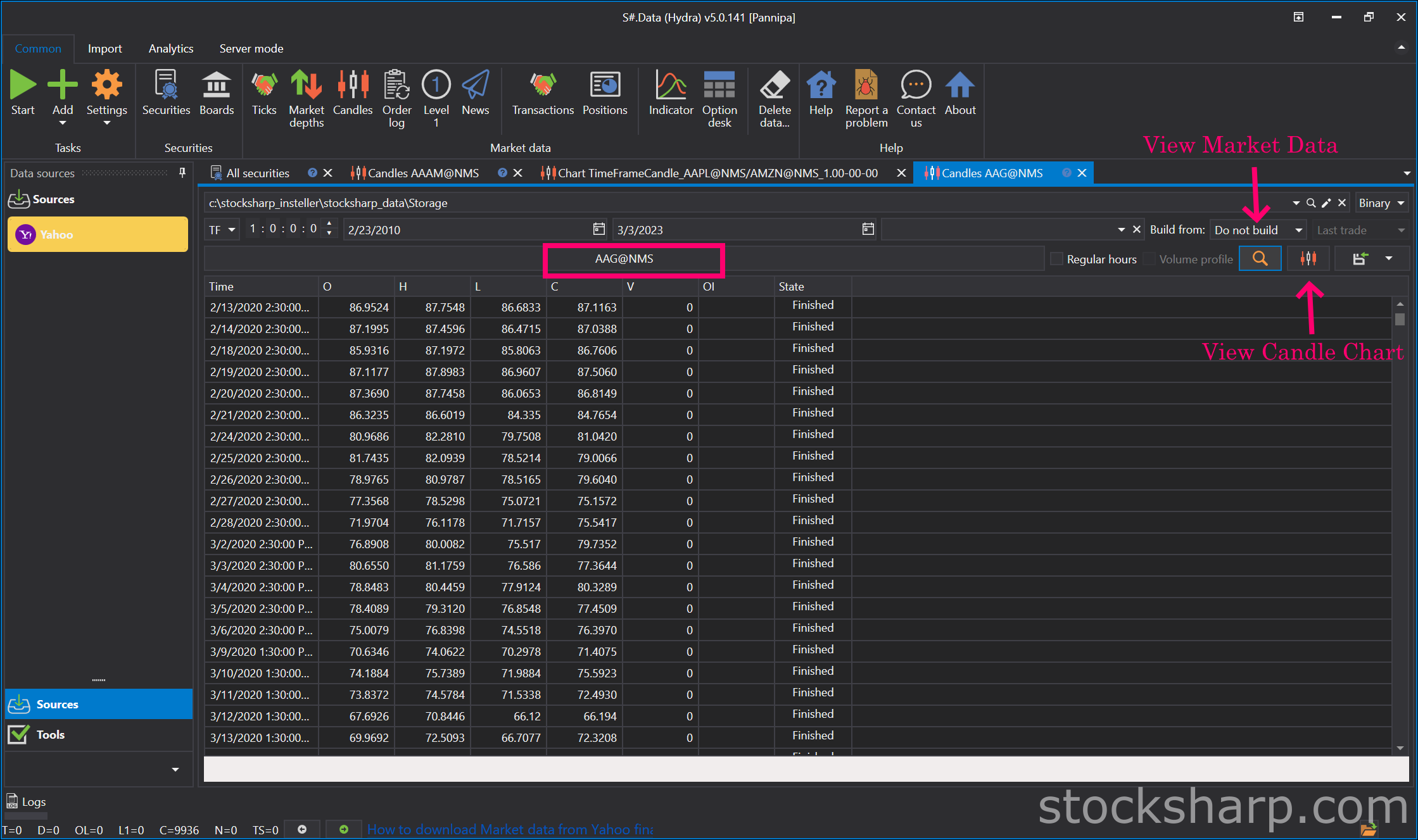Enable the Regular hours checkbox
Screen dimensions: 1418x840
1056,259
